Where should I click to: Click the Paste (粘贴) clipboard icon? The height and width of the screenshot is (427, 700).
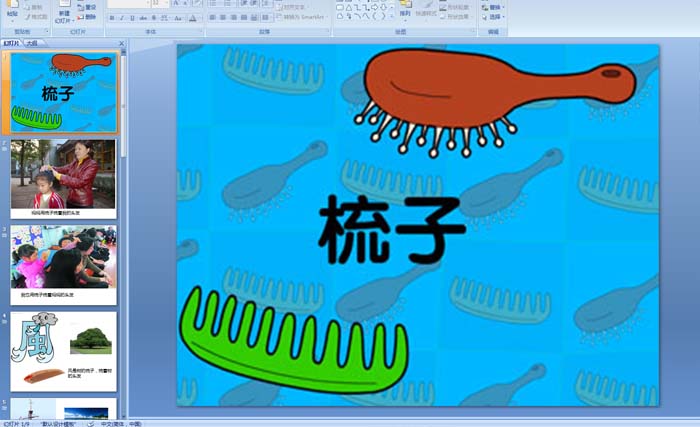pyautogui.click(x=12, y=5)
